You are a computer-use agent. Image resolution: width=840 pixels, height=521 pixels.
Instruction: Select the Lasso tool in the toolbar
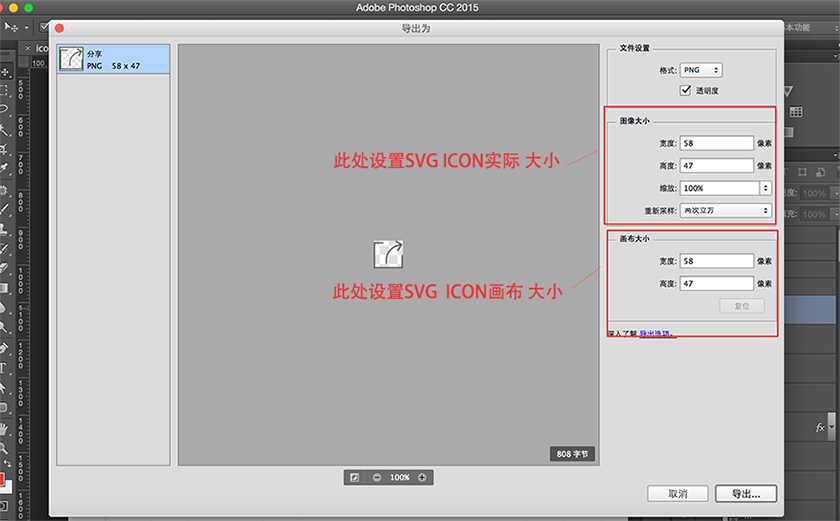point(5,109)
